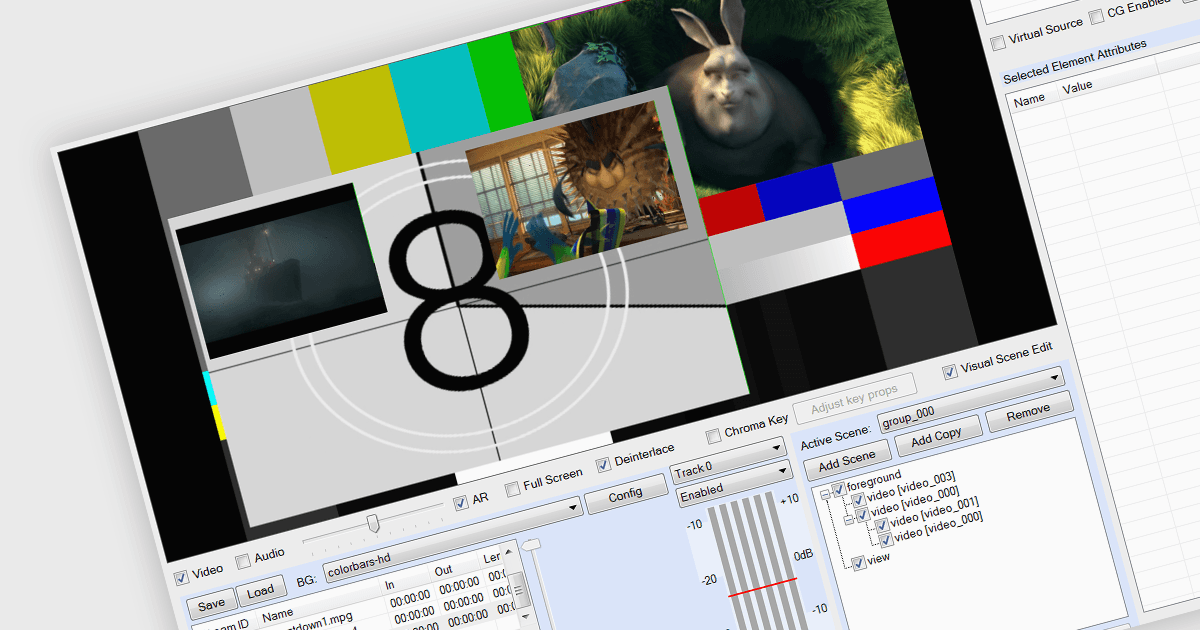Enable the Full Screen checkbox

pyautogui.click(x=513, y=488)
